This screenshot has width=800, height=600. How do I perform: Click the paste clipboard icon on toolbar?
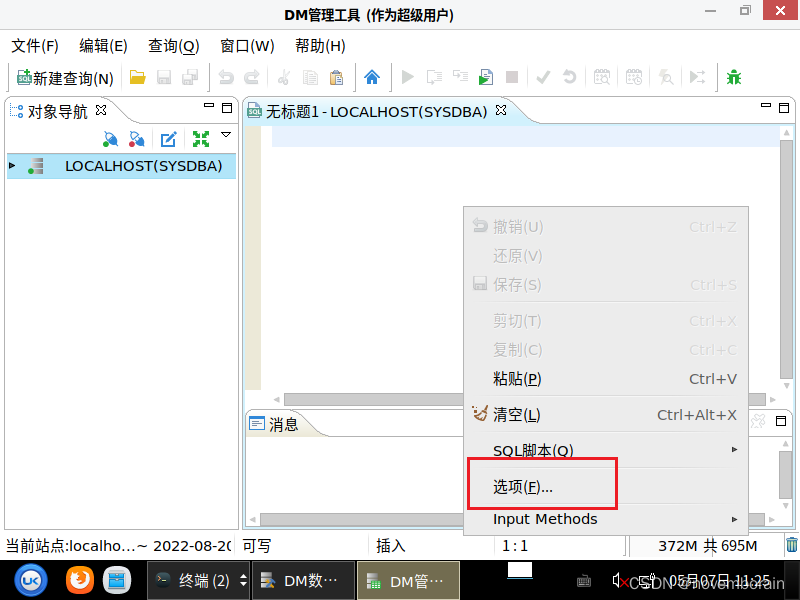pos(337,77)
